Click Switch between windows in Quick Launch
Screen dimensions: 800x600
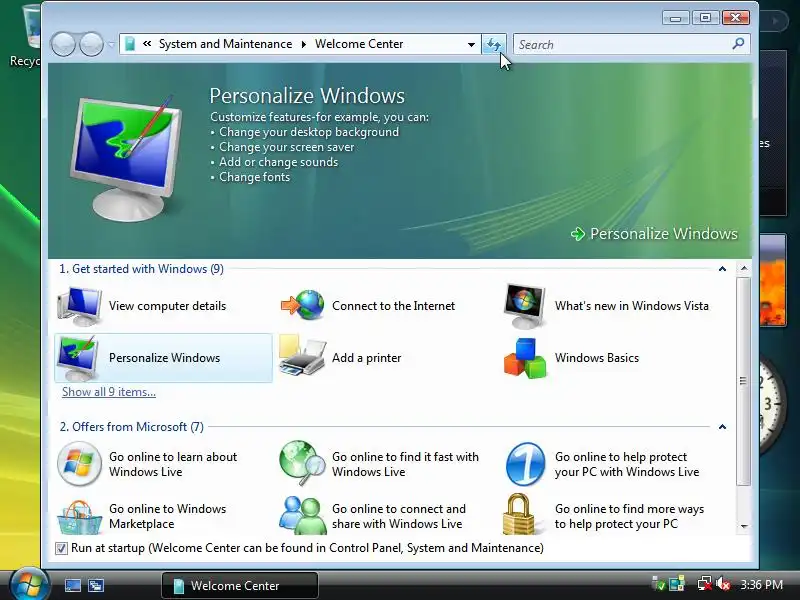pyautogui.click(x=96, y=585)
